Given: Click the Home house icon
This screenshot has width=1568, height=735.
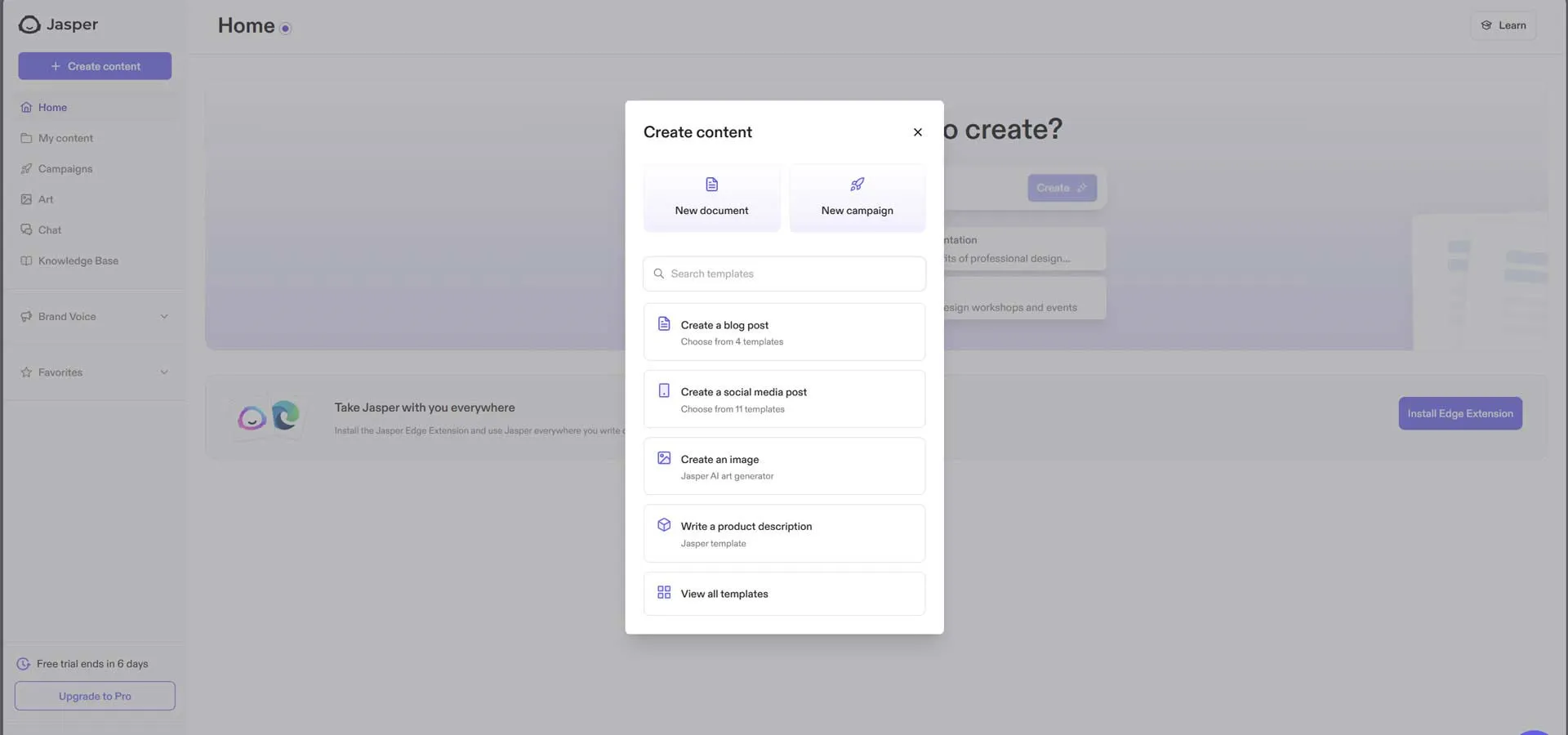Looking at the screenshot, I should (26, 107).
